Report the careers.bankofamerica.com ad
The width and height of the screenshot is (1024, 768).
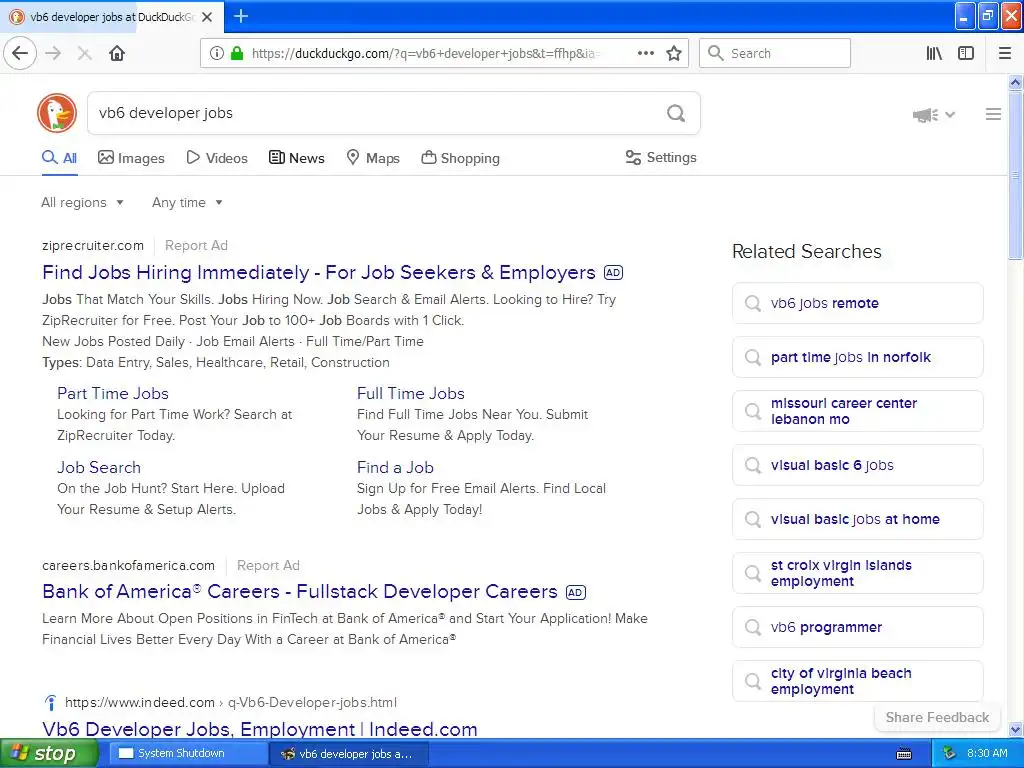(268, 566)
